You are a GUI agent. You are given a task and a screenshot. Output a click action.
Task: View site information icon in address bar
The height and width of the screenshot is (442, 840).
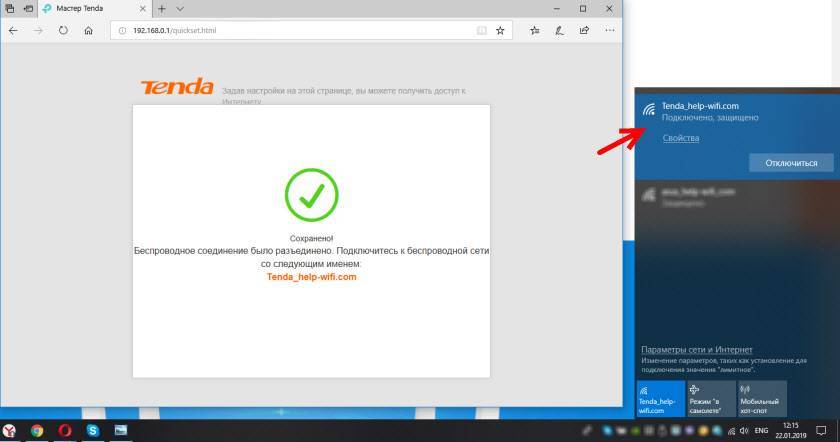point(122,31)
